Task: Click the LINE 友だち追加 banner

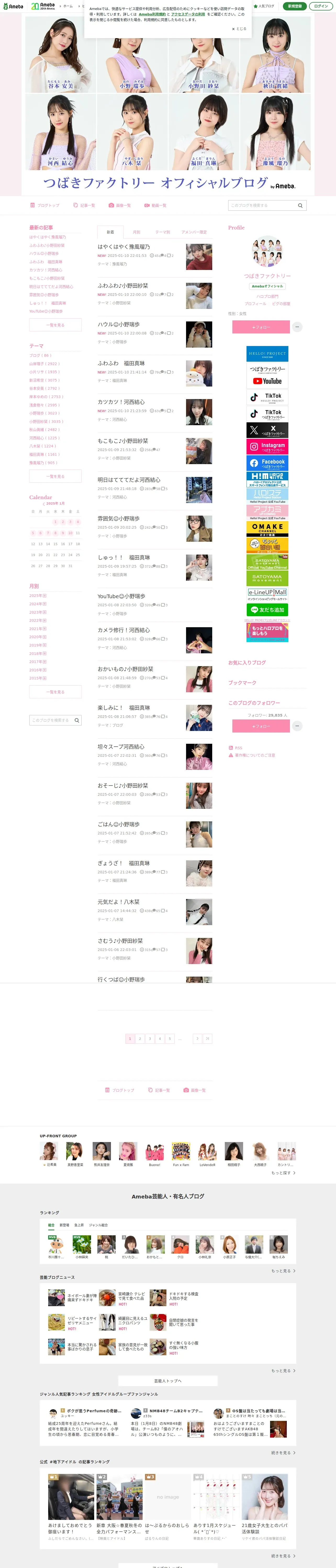Action: pyautogui.click(x=267, y=609)
